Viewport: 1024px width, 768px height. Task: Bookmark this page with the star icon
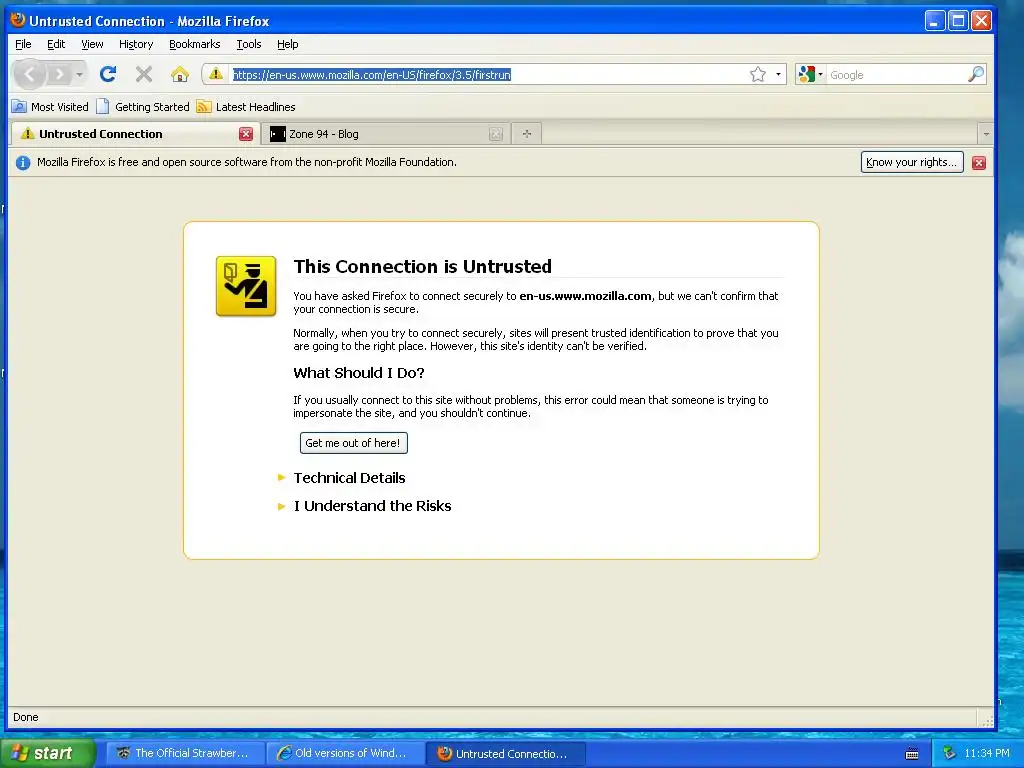point(758,74)
